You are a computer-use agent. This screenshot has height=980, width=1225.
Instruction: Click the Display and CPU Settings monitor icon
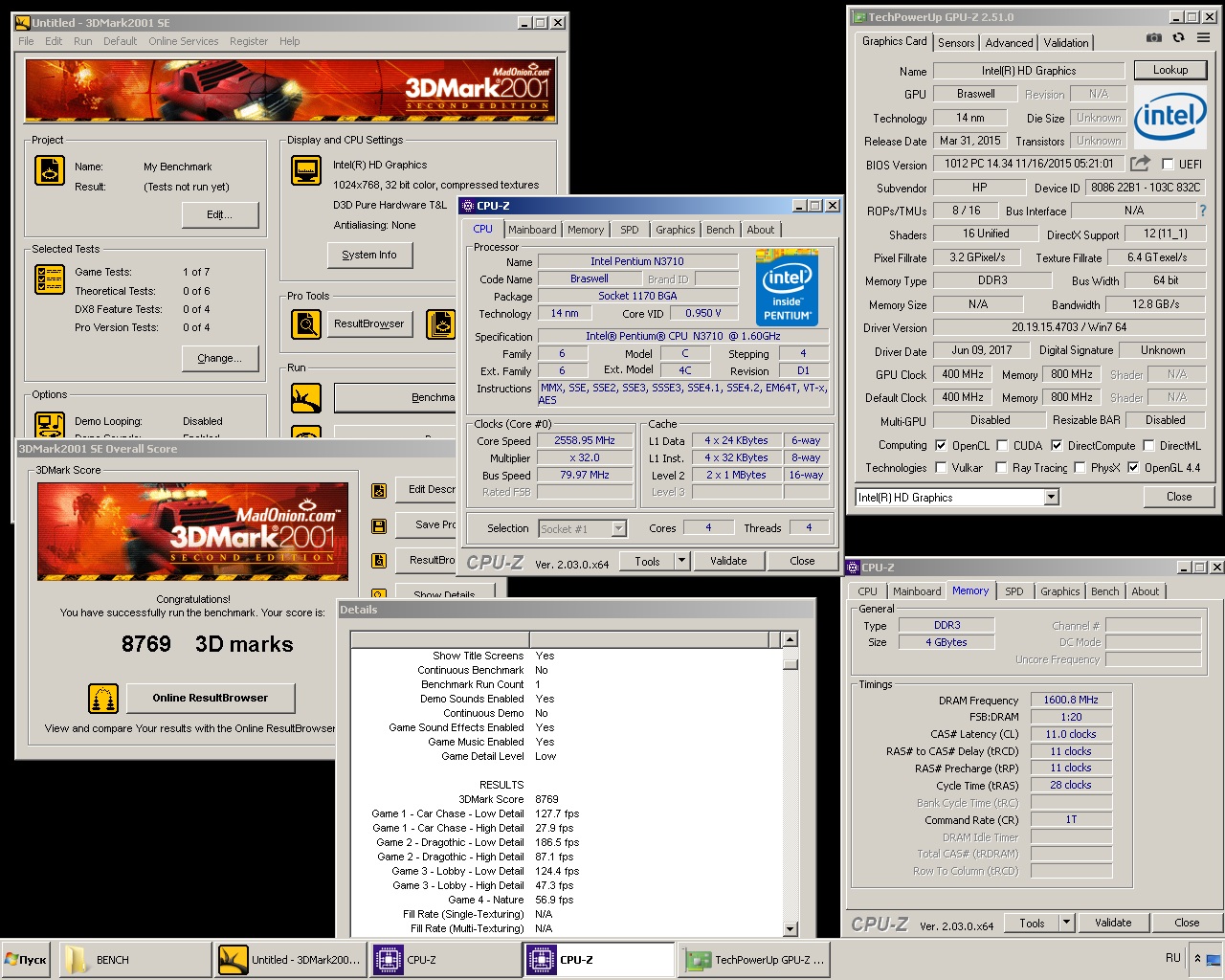(x=306, y=170)
